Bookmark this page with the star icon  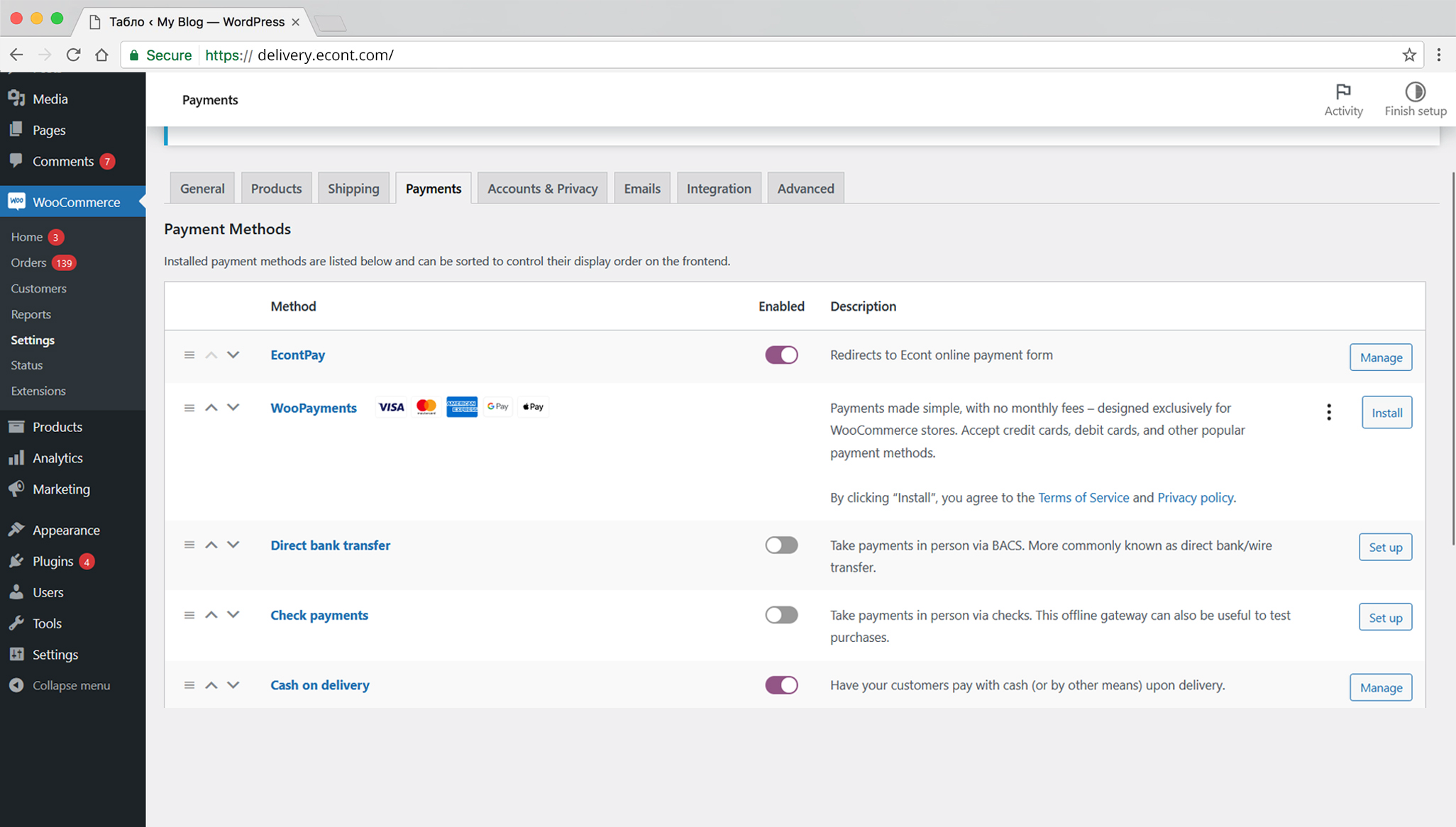(x=1409, y=55)
